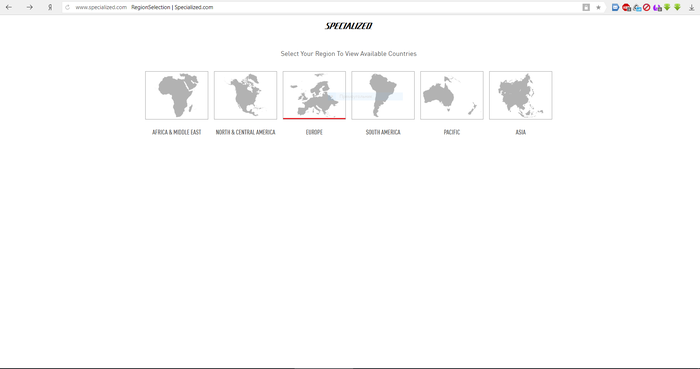Open the red prohibited-circle extension icon
This screenshot has height=369, width=700.
click(x=646, y=7)
